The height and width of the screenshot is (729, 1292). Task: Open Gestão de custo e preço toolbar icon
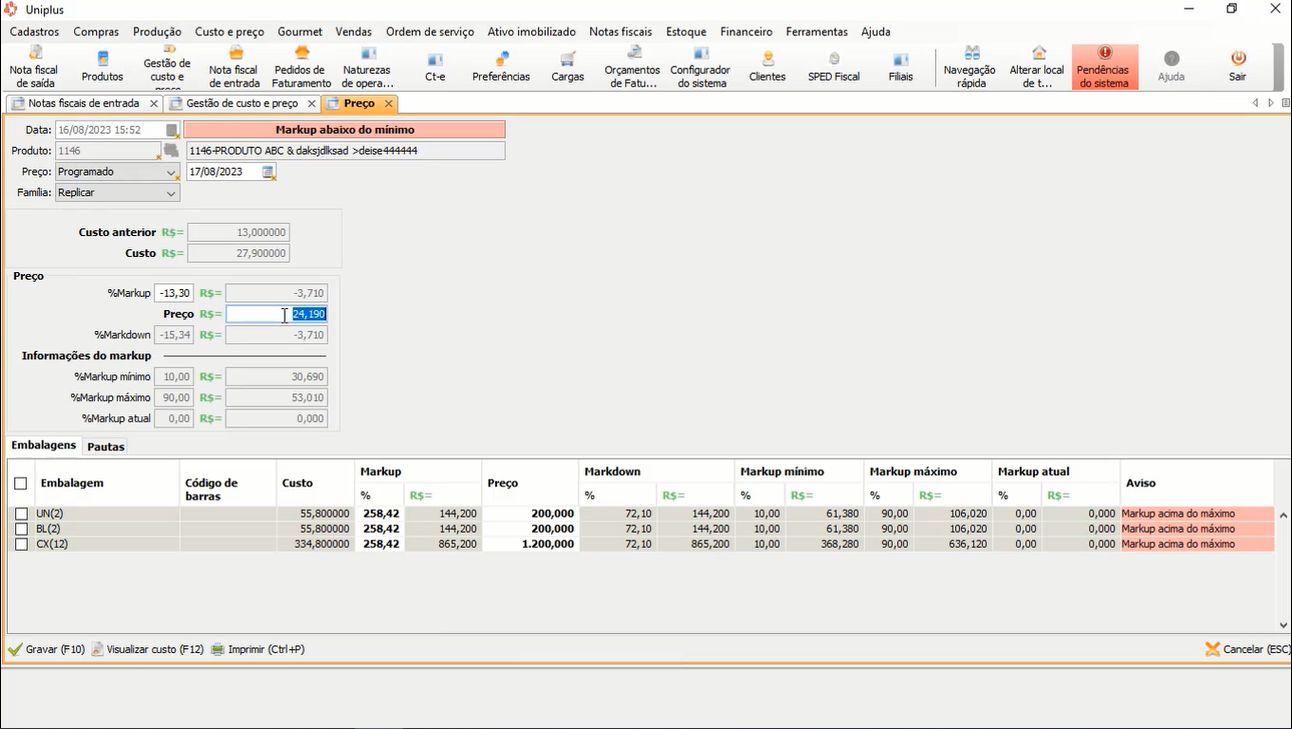pyautogui.click(x=167, y=67)
